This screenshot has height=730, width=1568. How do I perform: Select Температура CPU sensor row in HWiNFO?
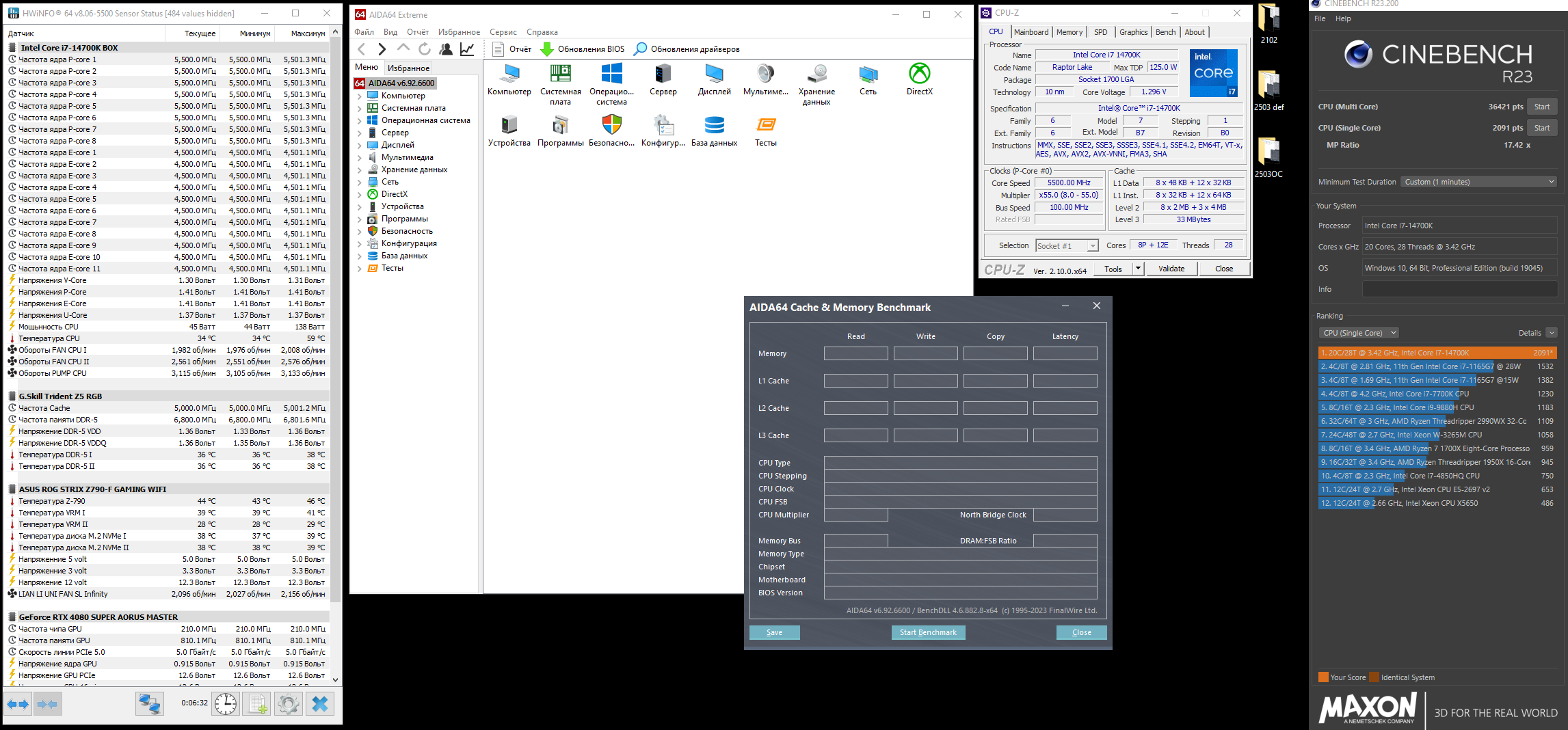(168, 338)
